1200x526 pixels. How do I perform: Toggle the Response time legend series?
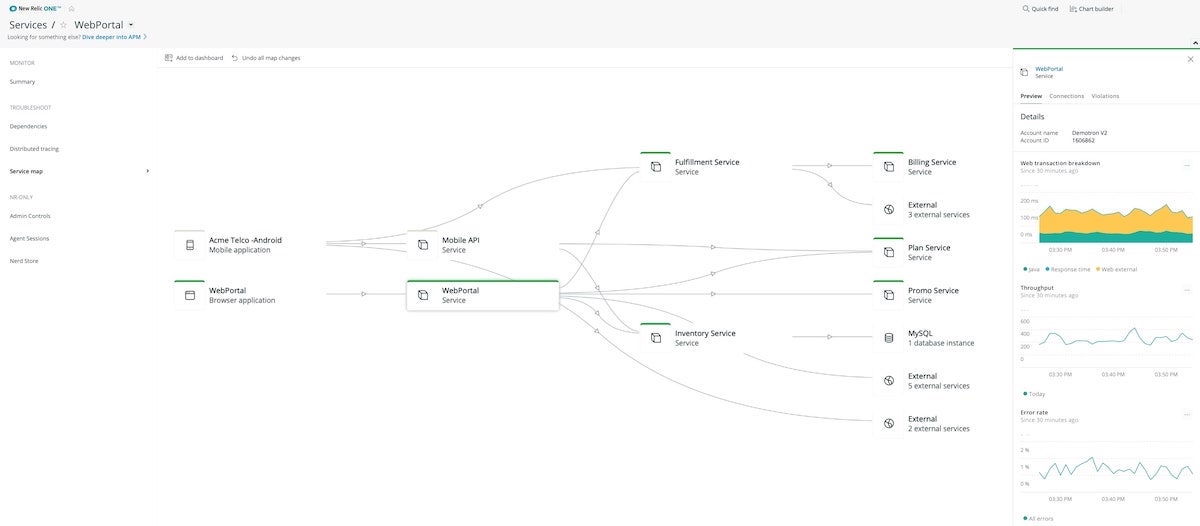point(1068,269)
